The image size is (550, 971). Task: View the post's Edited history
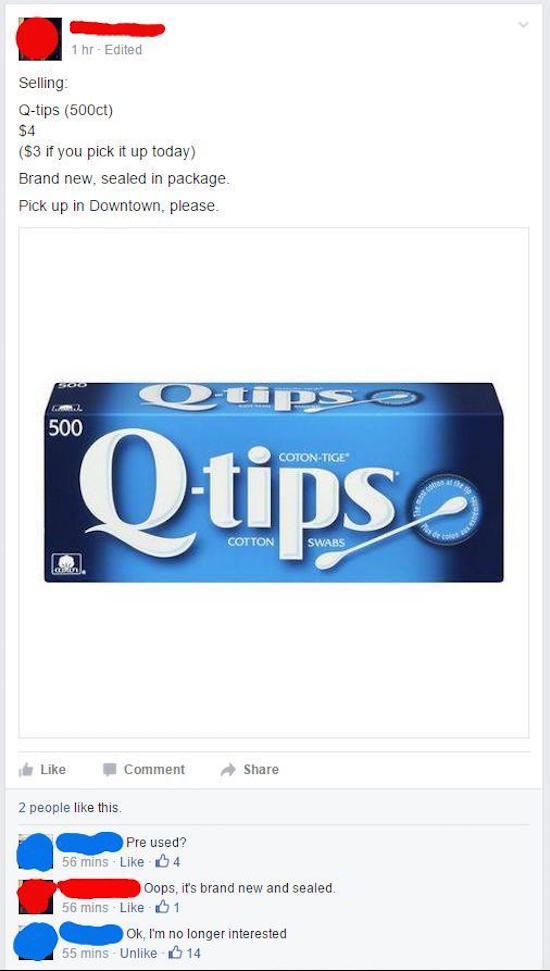123,50
